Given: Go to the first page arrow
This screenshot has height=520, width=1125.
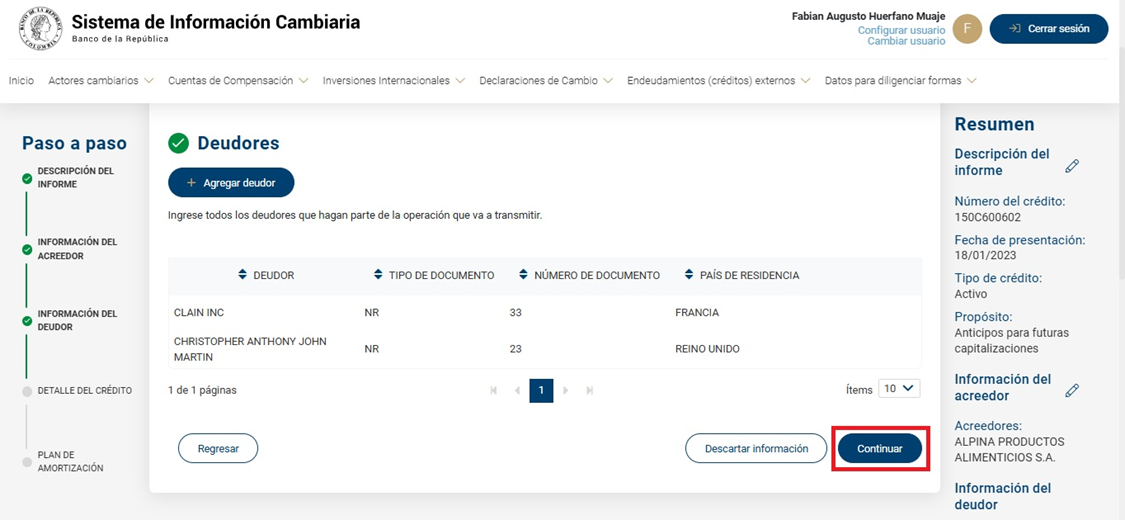Looking at the screenshot, I should click(x=494, y=390).
